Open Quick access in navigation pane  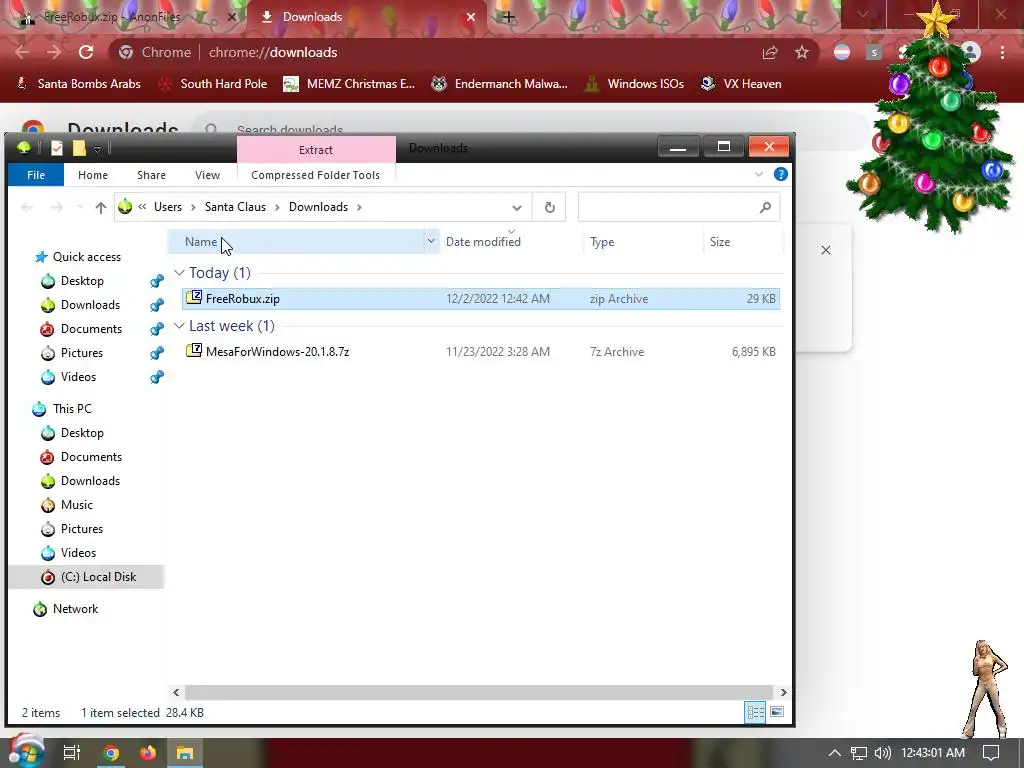(87, 257)
